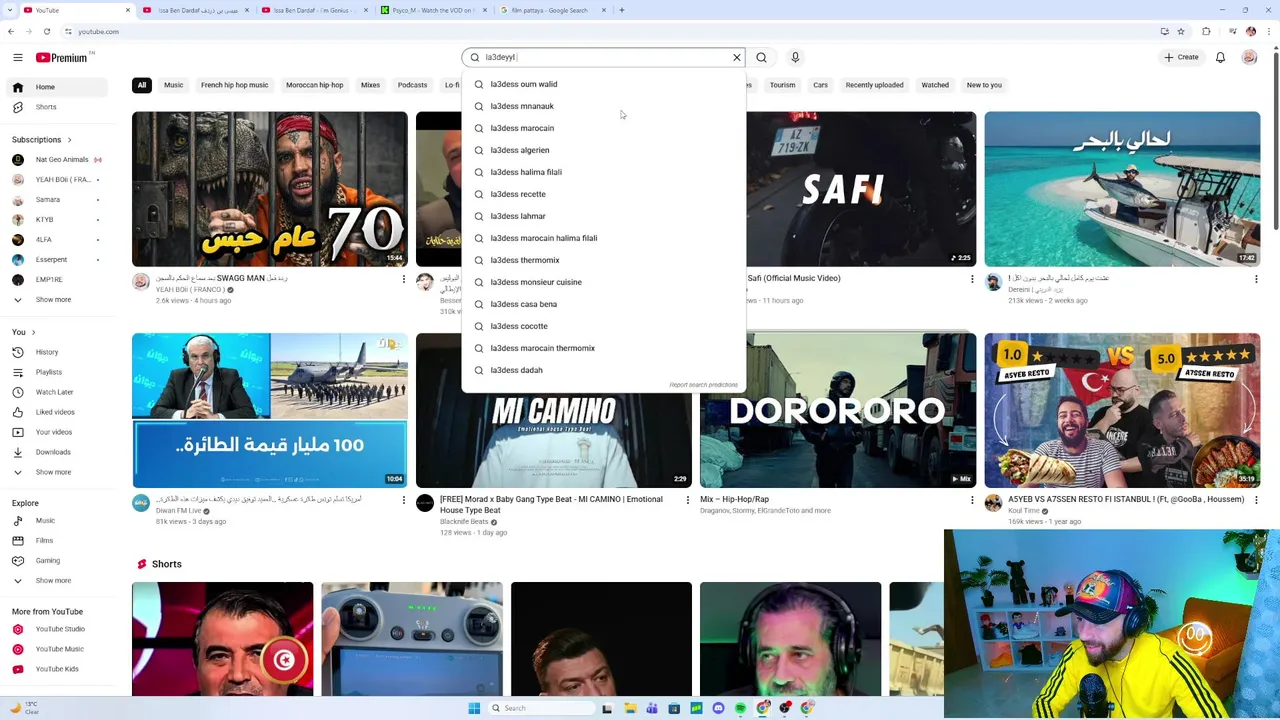
Task: Open the SWAGG MAN 70 video thumbnail
Action: pyautogui.click(x=270, y=189)
